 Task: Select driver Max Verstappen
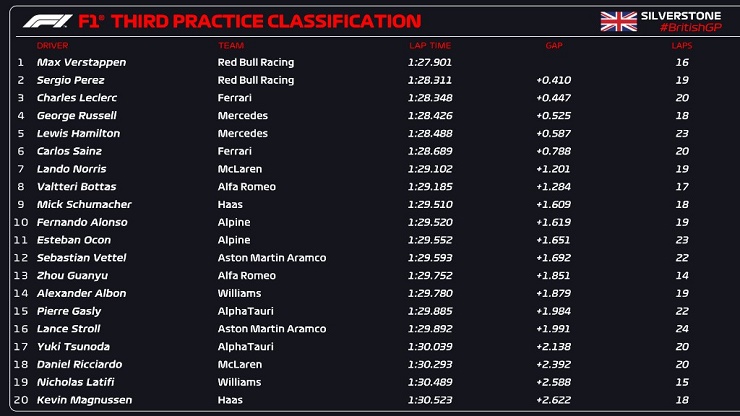pyautogui.click(x=81, y=62)
